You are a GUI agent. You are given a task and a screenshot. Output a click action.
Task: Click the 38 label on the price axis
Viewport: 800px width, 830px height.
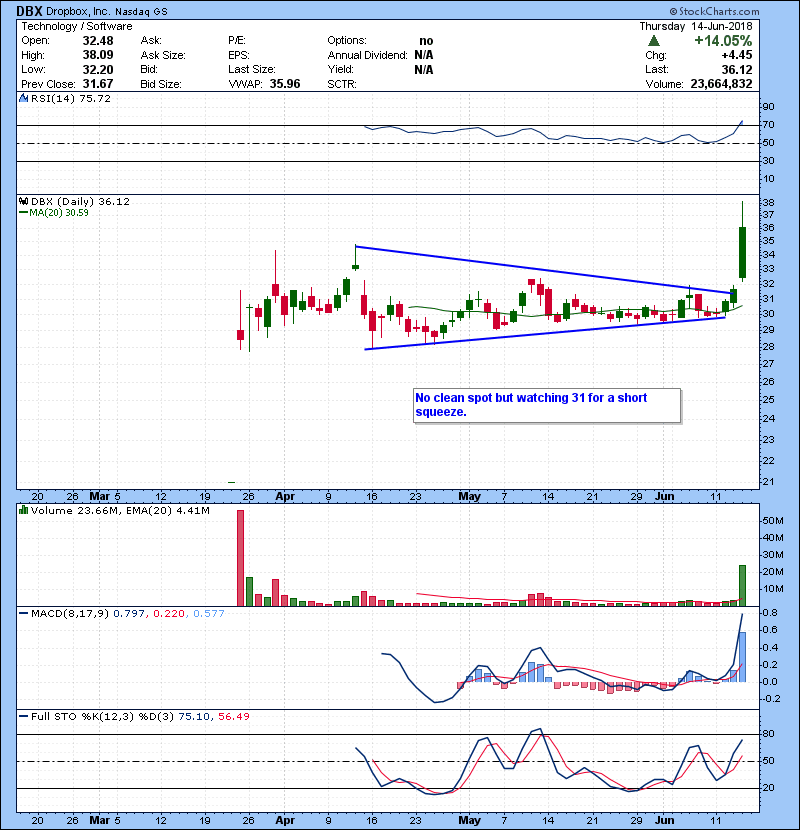click(x=768, y=202)
